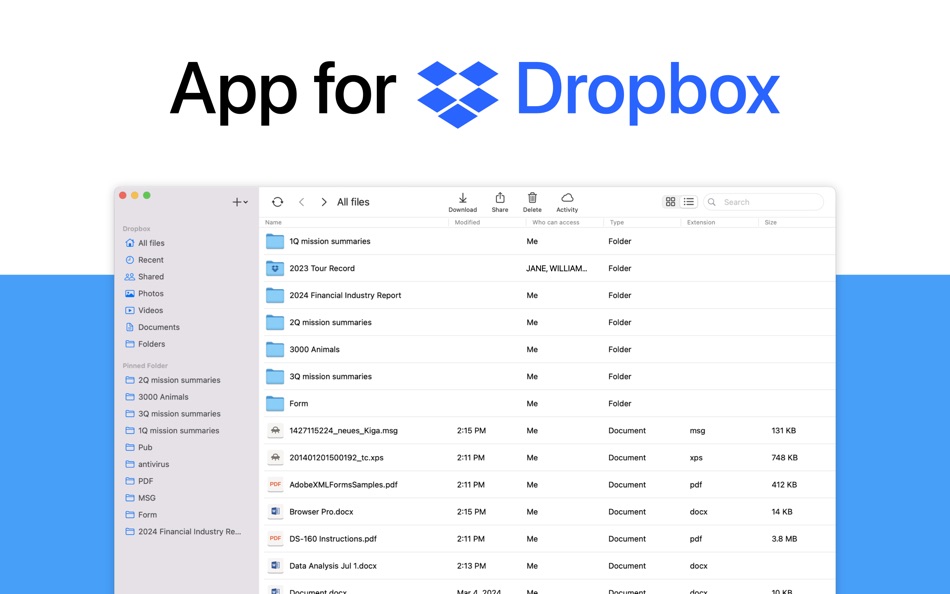Open pinned folder 2Q mission summaries
The width and height of the screenshot is (950, 594).
pos(173,380)
